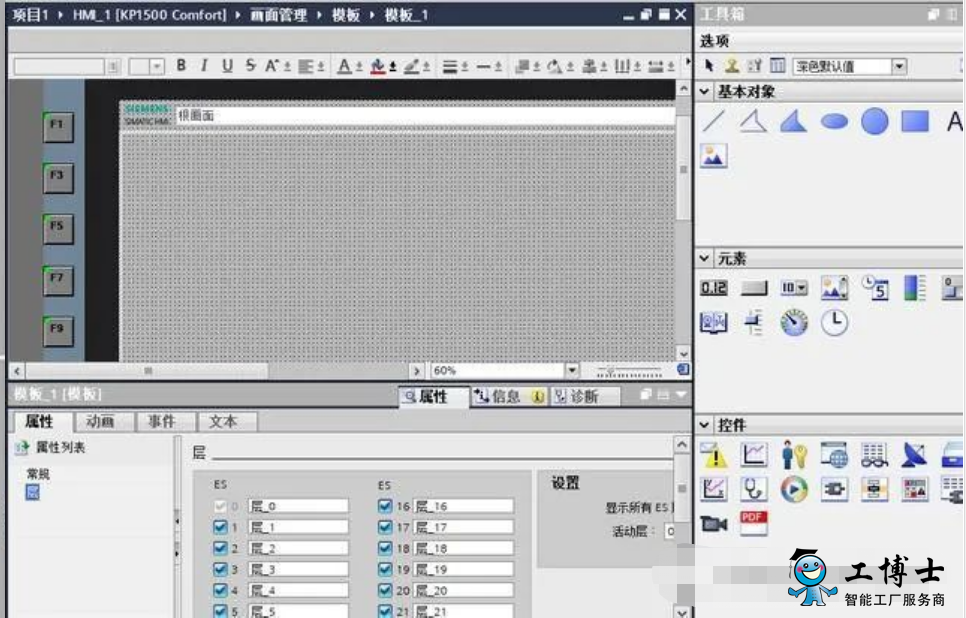Toggle the ES checkbox for 层_1
This screenshot has height=618, width=966.
click(x=220, y=527)
